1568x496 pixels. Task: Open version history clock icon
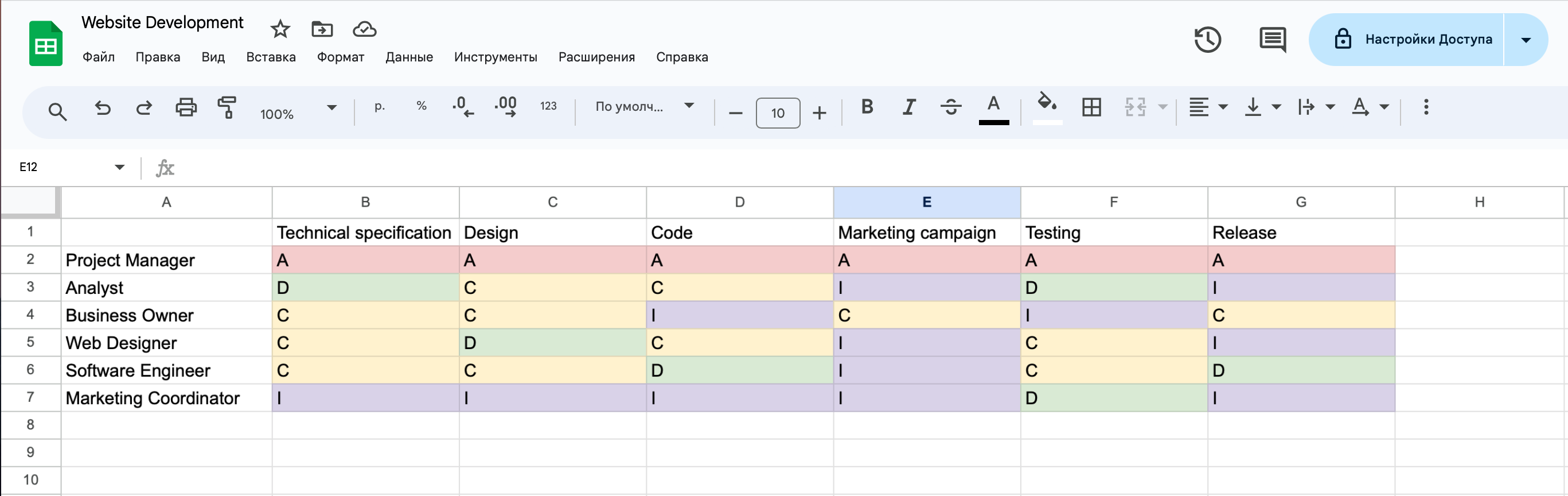pyautogui.click(x=1208, y=40)
